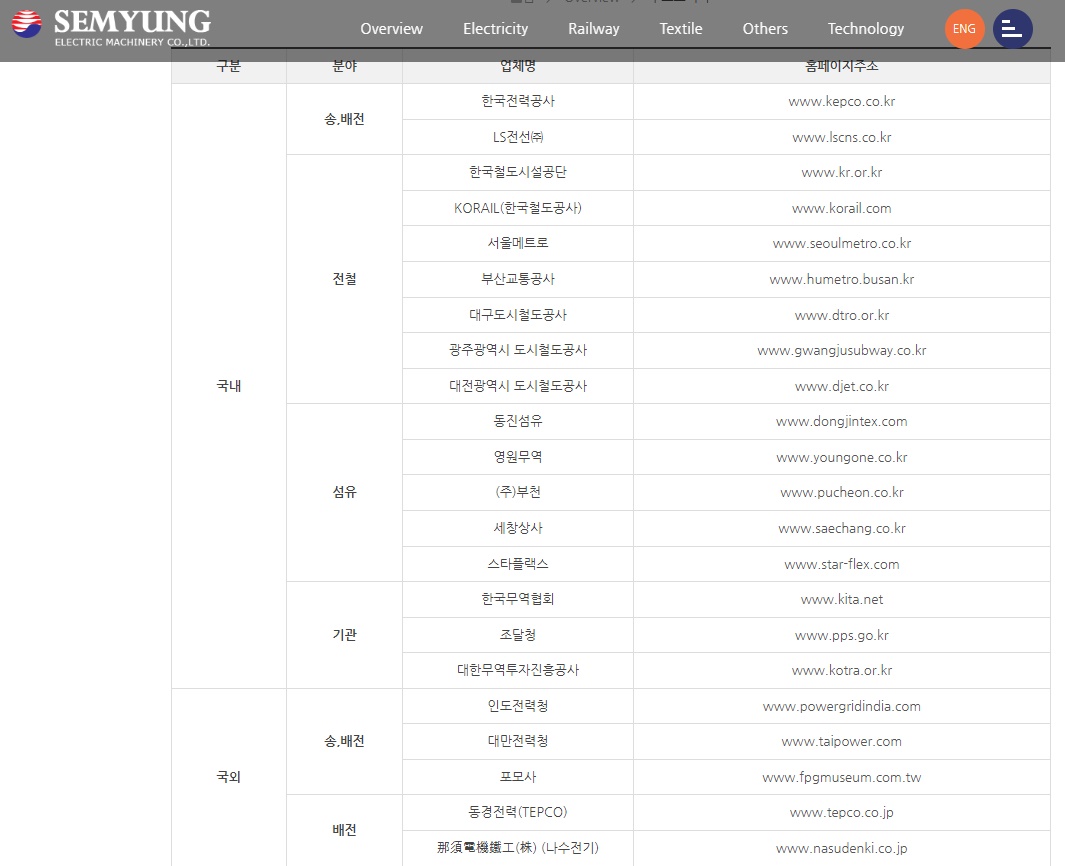Visit www.kita.net link
Screen dimensions: 1065x866
pyautogui.click(x=842, y=600)
